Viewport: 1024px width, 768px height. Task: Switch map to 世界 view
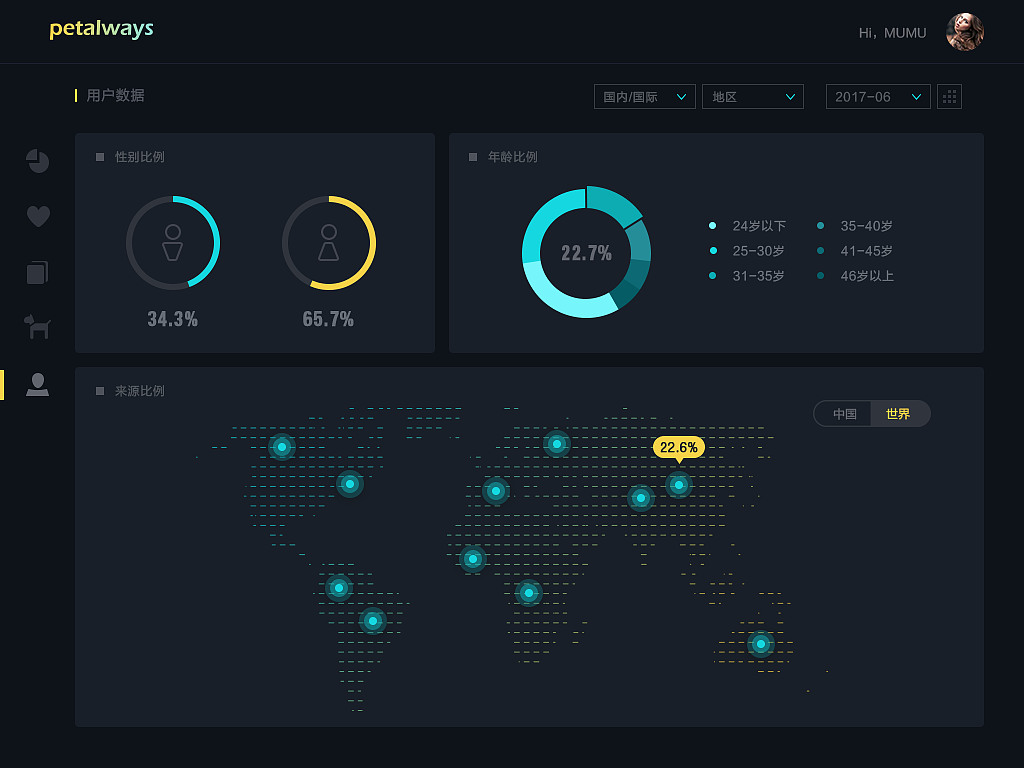[x=899, y=413]
